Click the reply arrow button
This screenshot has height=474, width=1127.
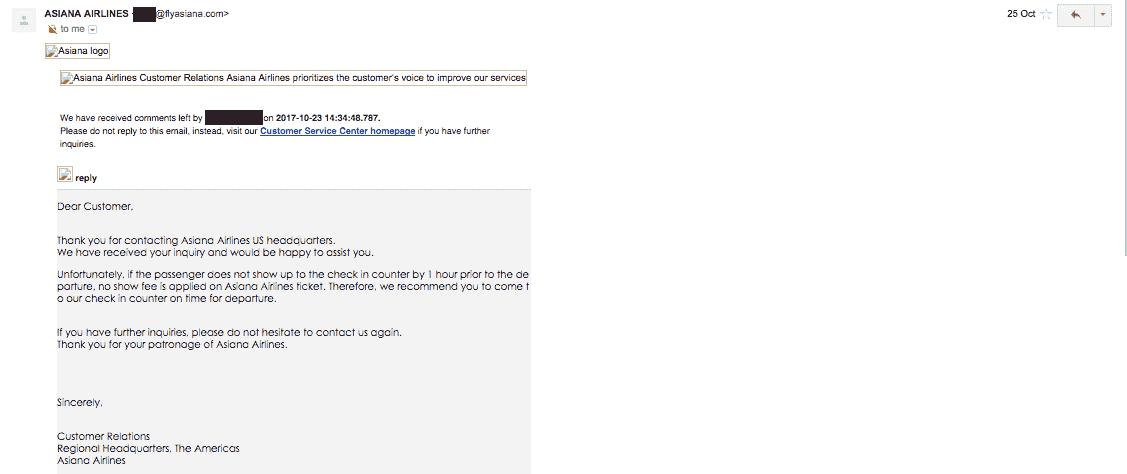1075,15
